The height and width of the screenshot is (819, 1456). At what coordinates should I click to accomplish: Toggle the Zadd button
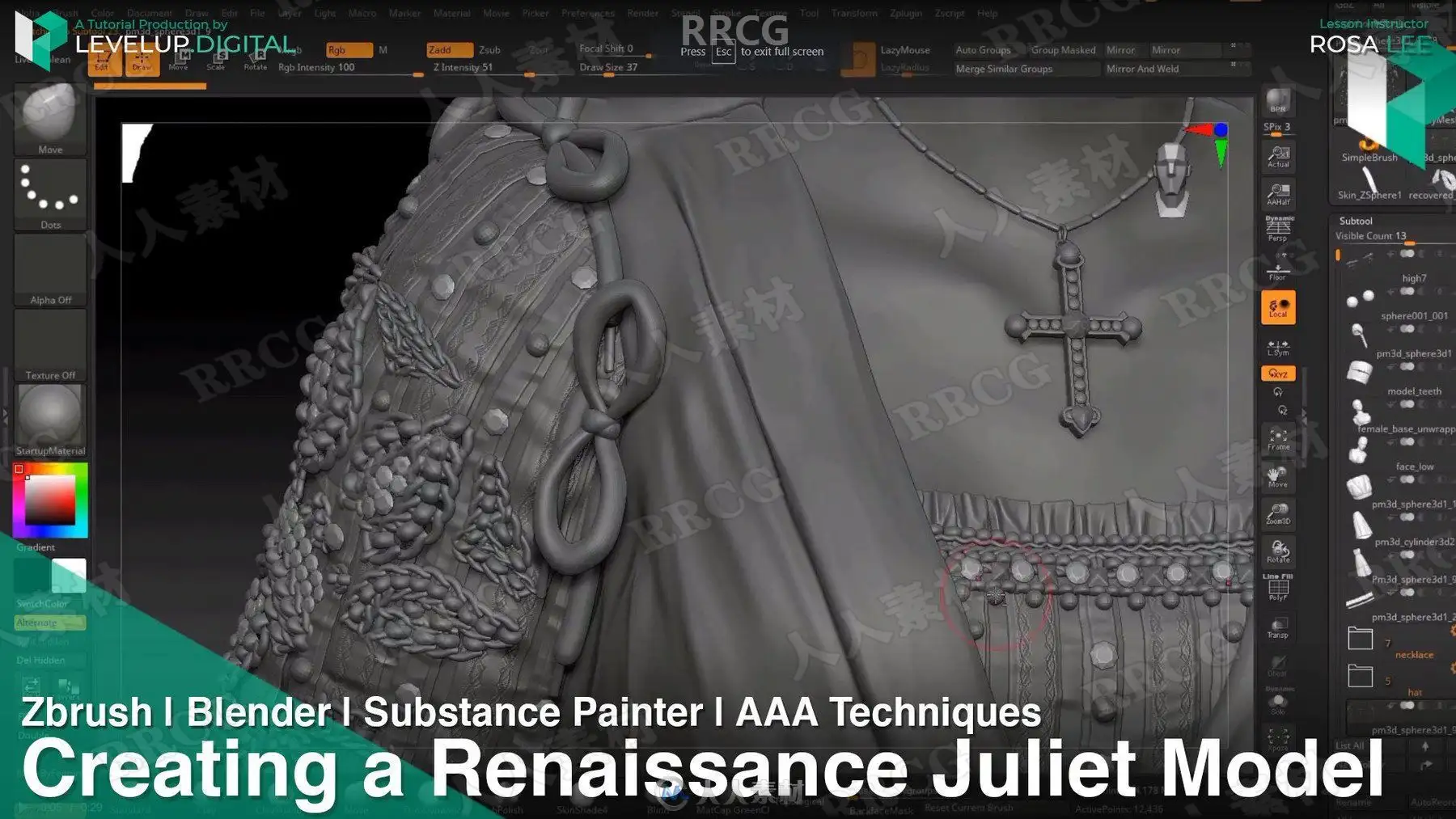pyautogui.click(x=450, y=50)
